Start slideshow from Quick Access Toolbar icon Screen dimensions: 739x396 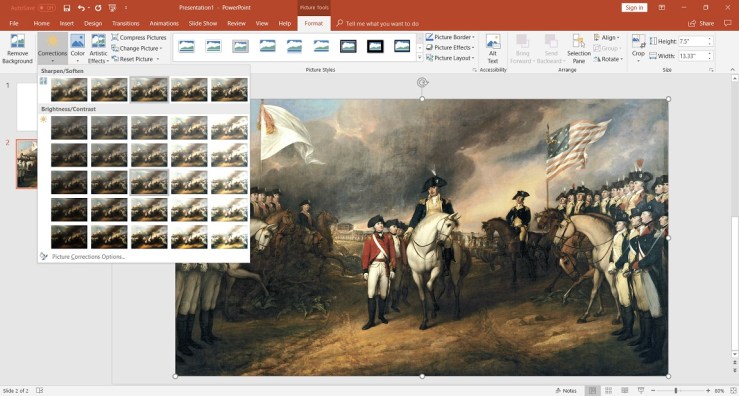[112, 8]
